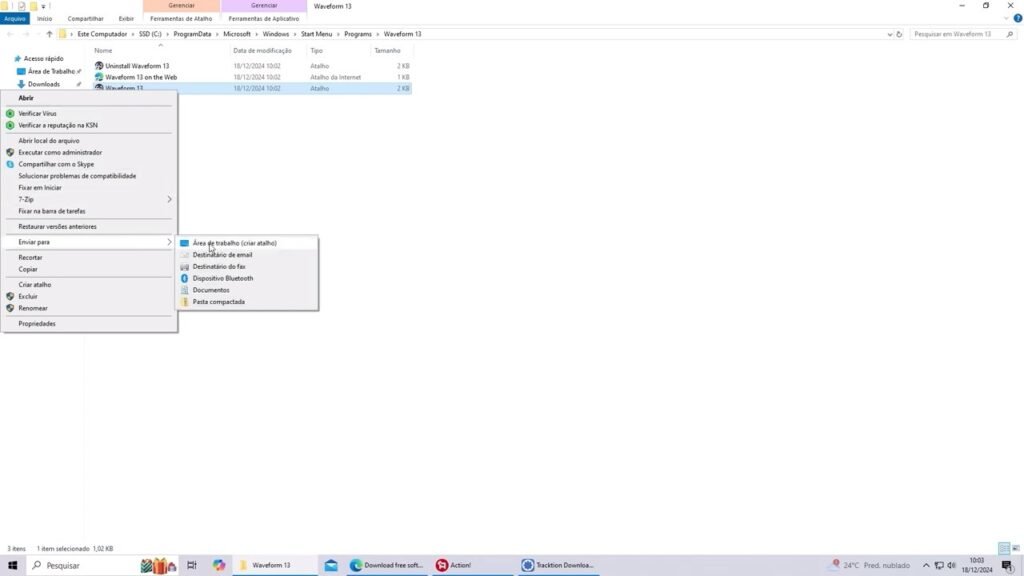Click the Este Computador breadcrumb segment

coord(102,34)
